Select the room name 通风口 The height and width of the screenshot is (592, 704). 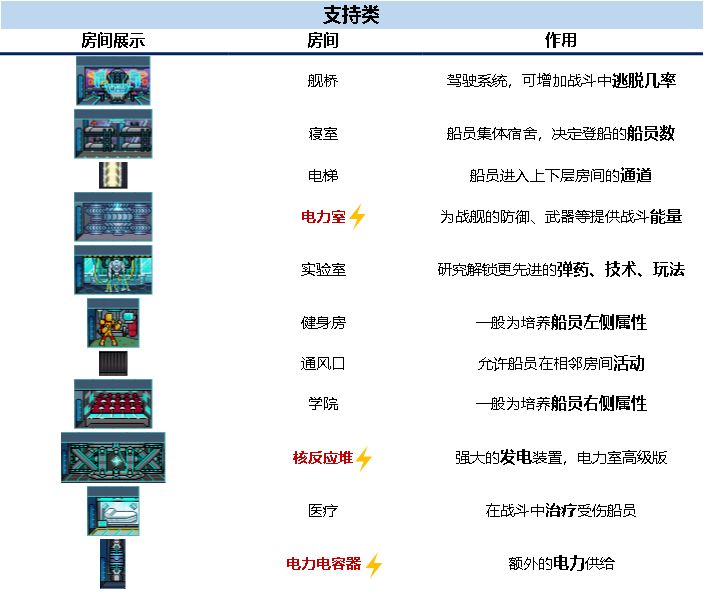pos(323,363)
